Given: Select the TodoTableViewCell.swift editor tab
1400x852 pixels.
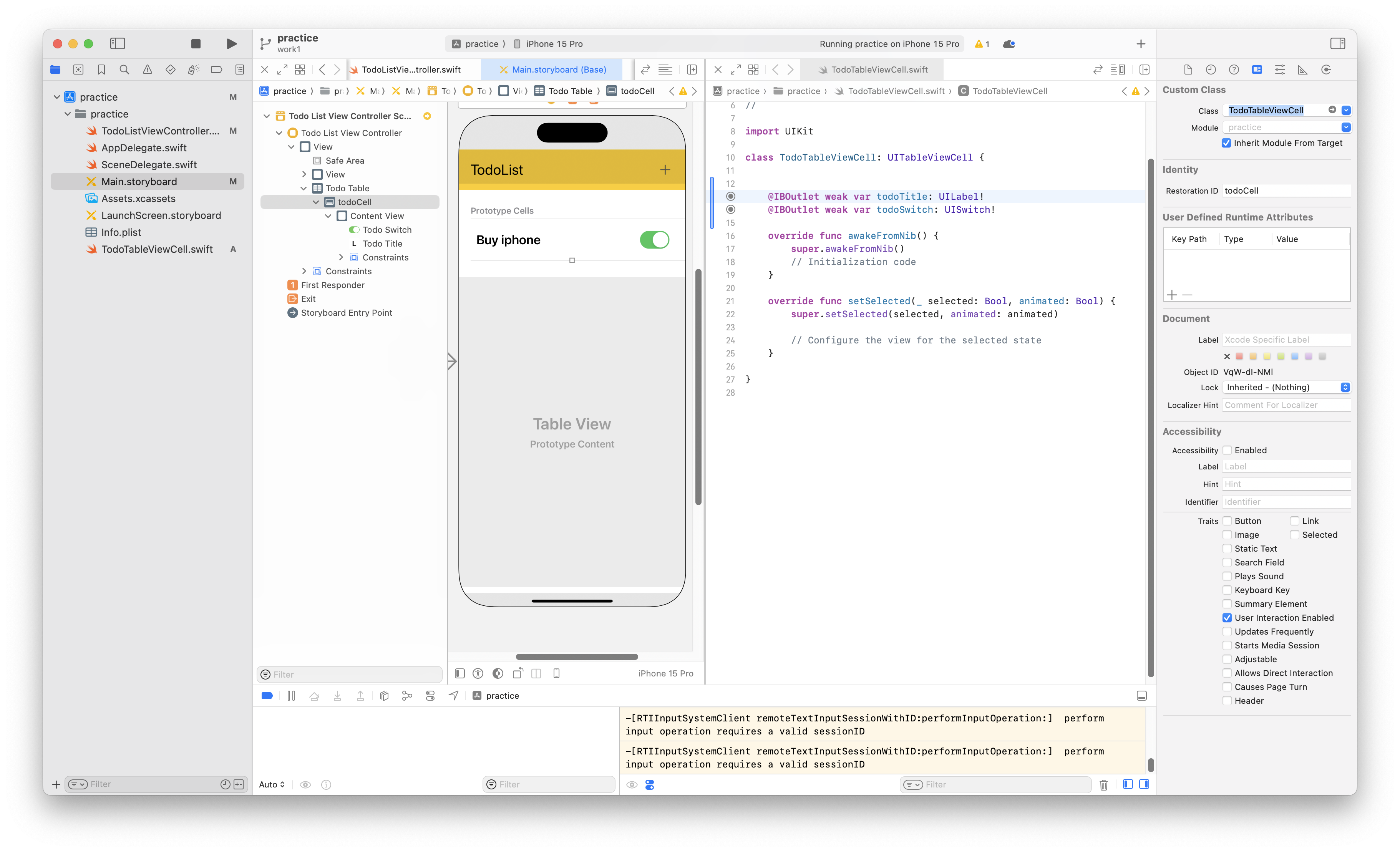Looking at the screenshot, I should click(x=878, y=69).
